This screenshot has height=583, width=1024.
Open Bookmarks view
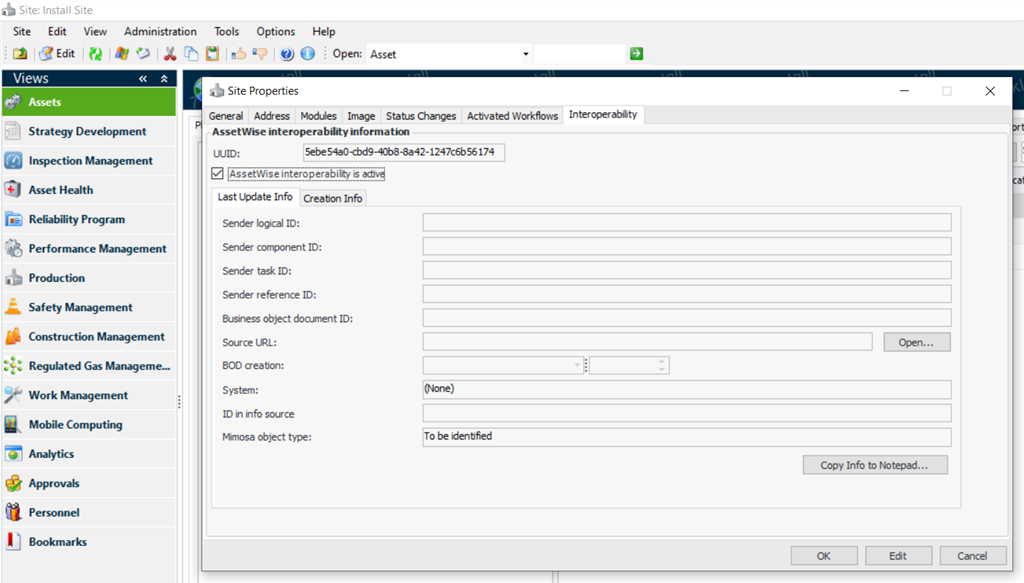(x=89, y=543)
